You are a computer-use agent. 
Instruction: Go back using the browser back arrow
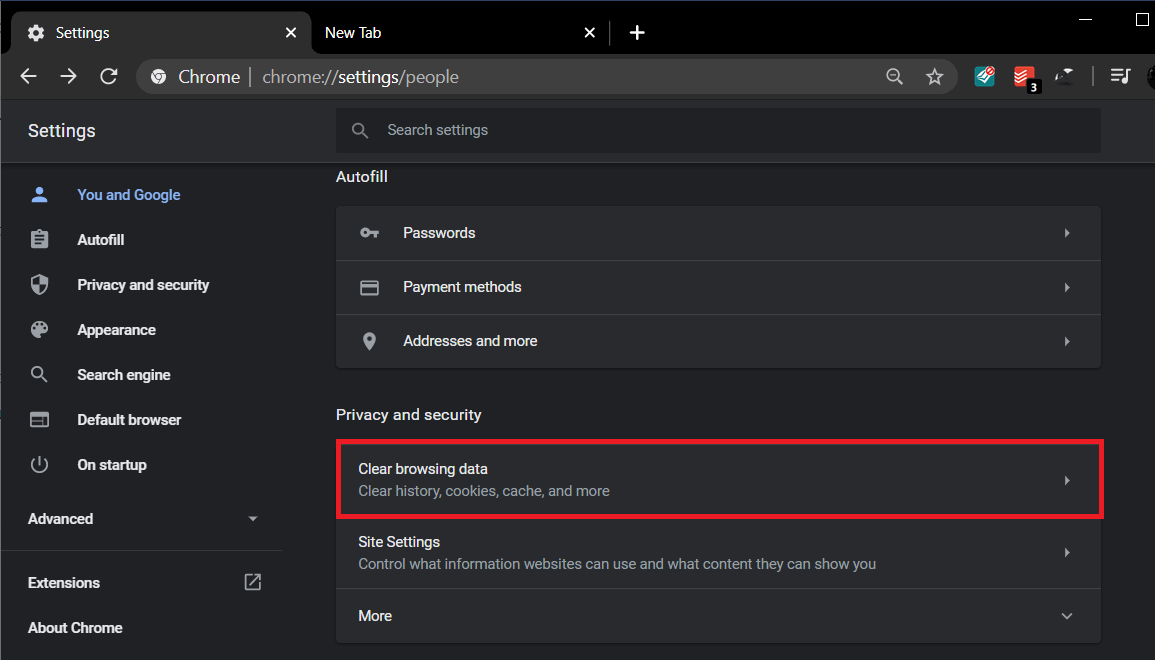tap(29, 76)
